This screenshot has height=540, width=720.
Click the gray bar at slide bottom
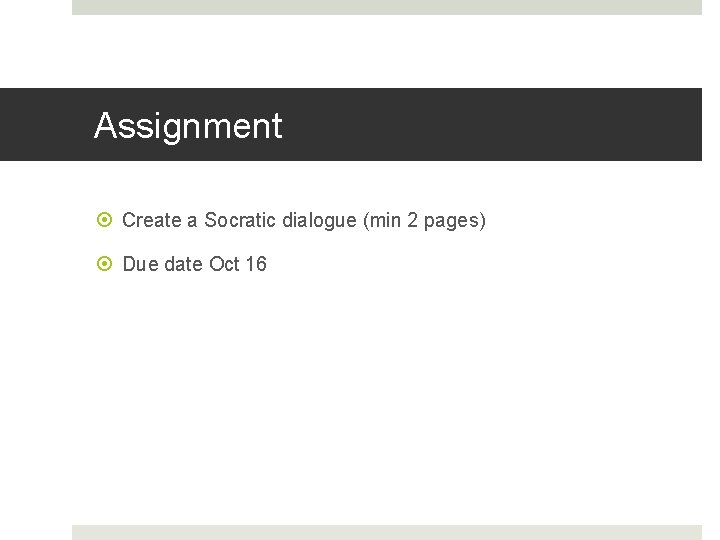(x=386, y=532)
